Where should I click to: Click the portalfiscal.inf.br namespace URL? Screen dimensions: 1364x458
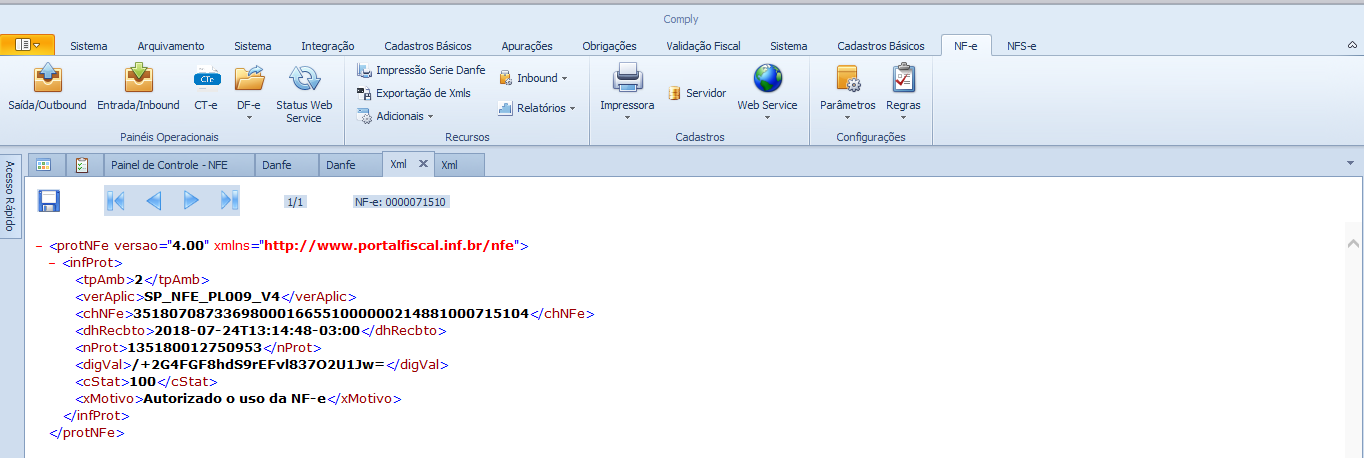tap(389, 245)
